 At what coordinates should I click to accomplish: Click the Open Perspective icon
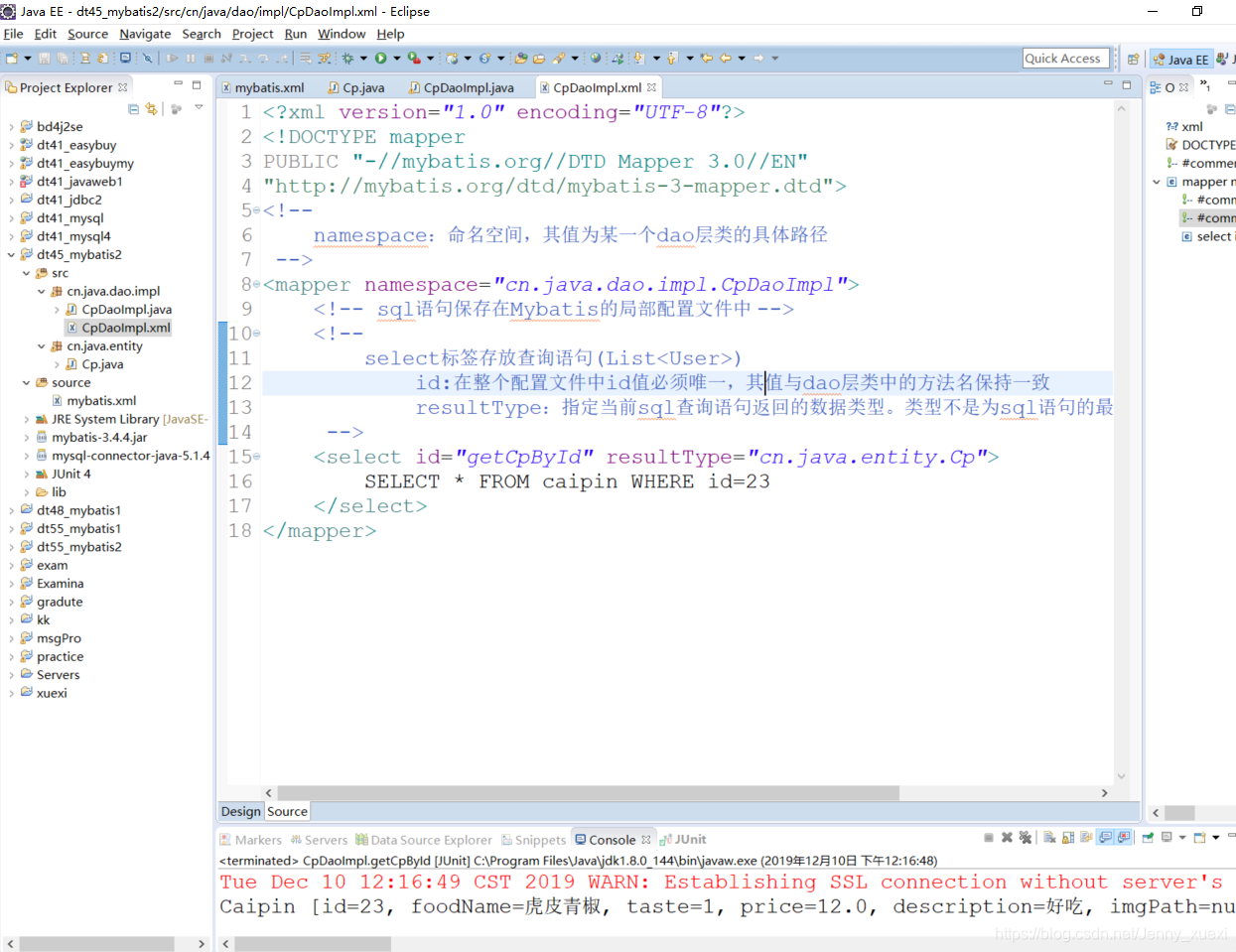(1133, 59)
